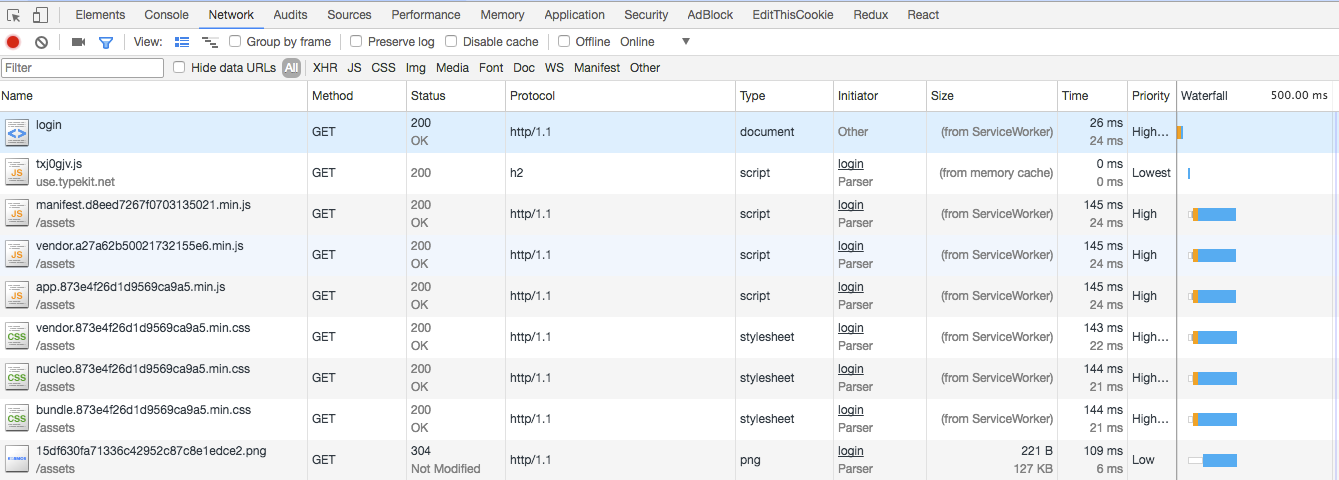
Task: Click the manifest.d8eed7267f0703135021.min.js file icon
Action: click(17, 214)
